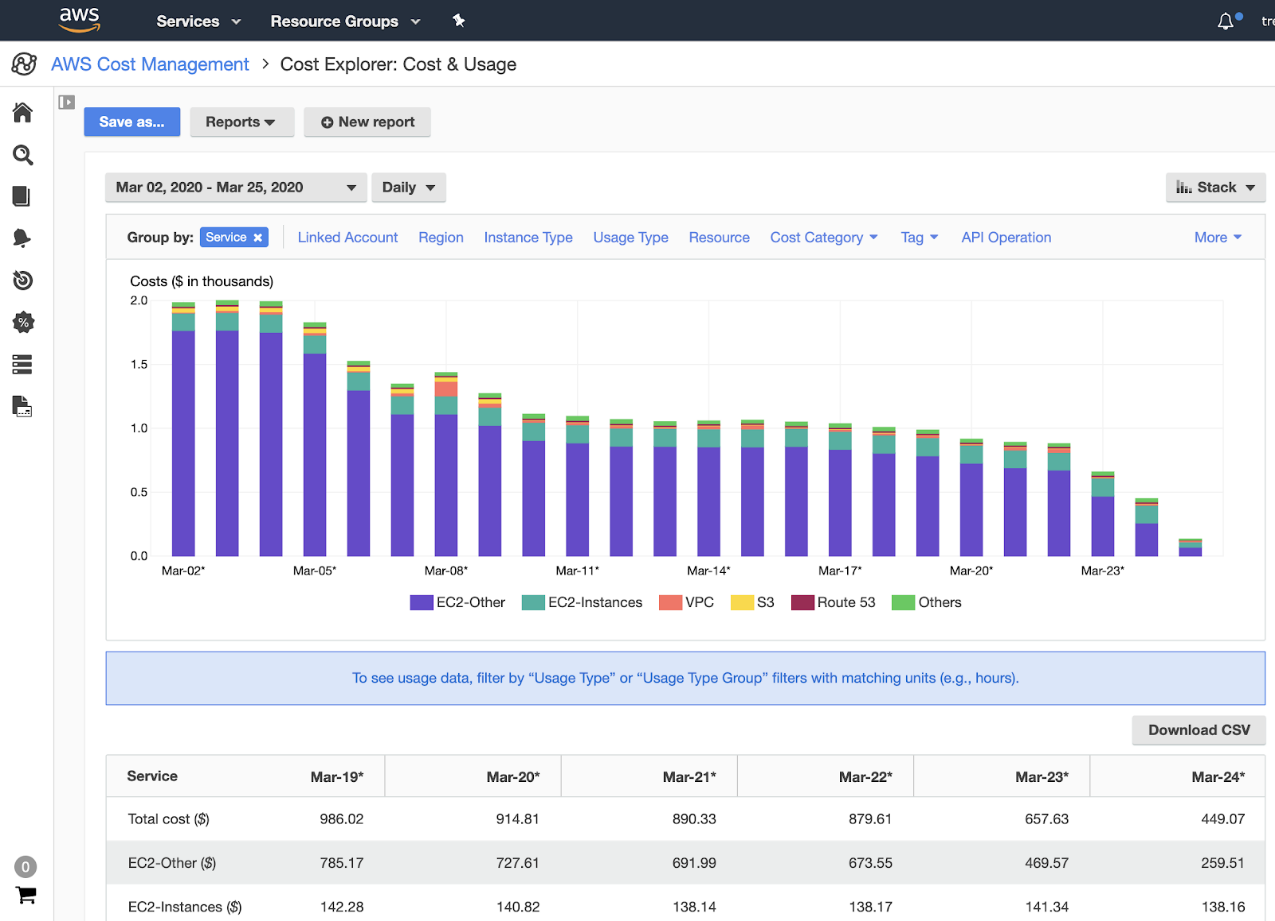Screen dimensions: 1275x921
Task: Remove the Service group-by filter
Action: coord(258,237)
